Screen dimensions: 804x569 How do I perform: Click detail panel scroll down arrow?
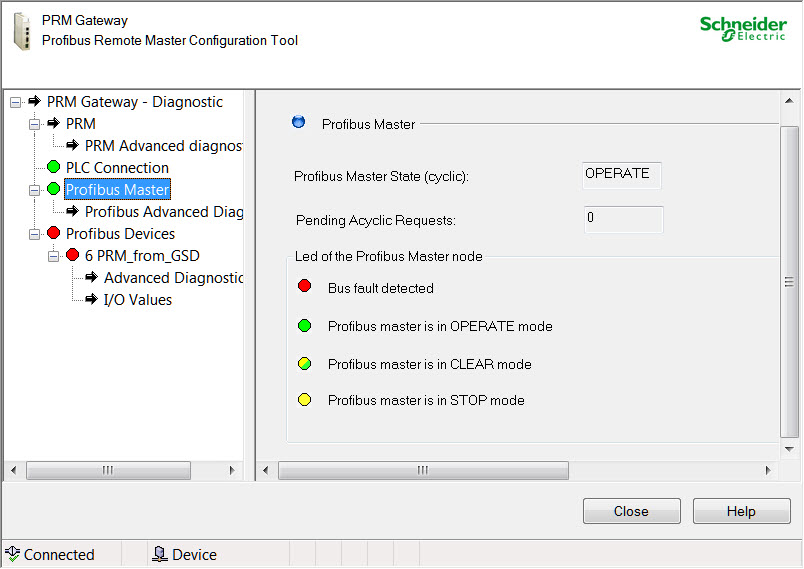click(x=790, y=449)
